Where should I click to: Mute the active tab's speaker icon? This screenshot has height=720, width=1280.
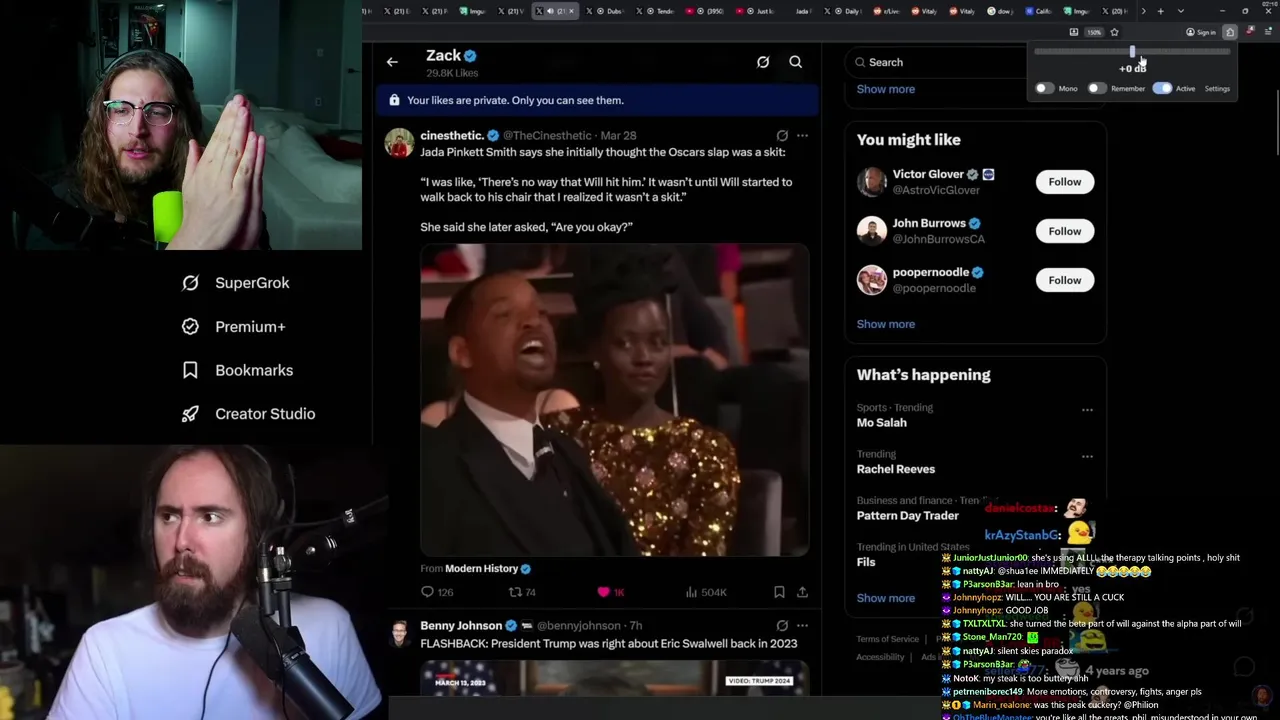pos(550,11)
